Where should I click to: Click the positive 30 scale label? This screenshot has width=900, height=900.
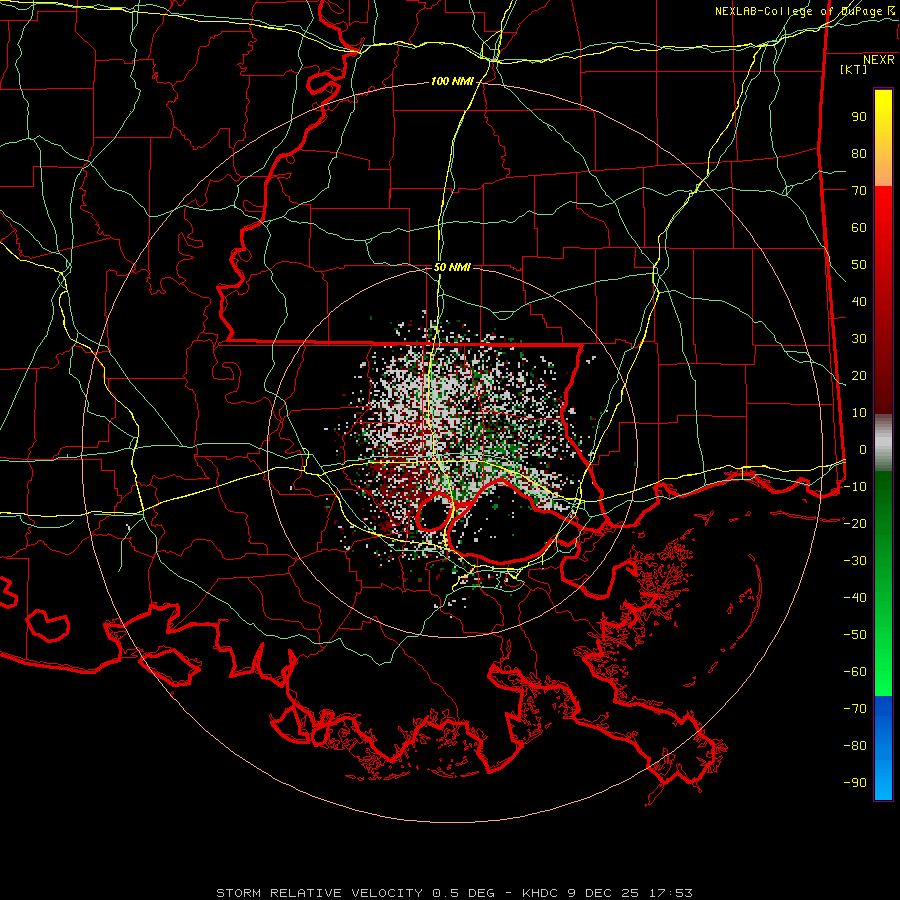[x=859, y=339]
